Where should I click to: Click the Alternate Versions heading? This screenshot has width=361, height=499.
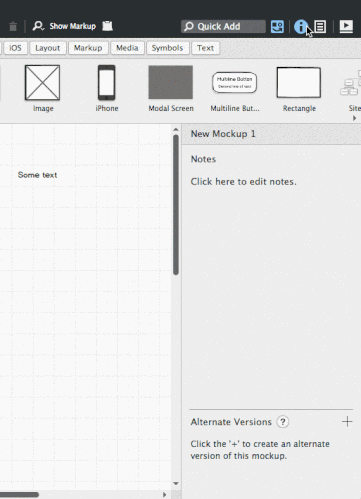point(231,422)
